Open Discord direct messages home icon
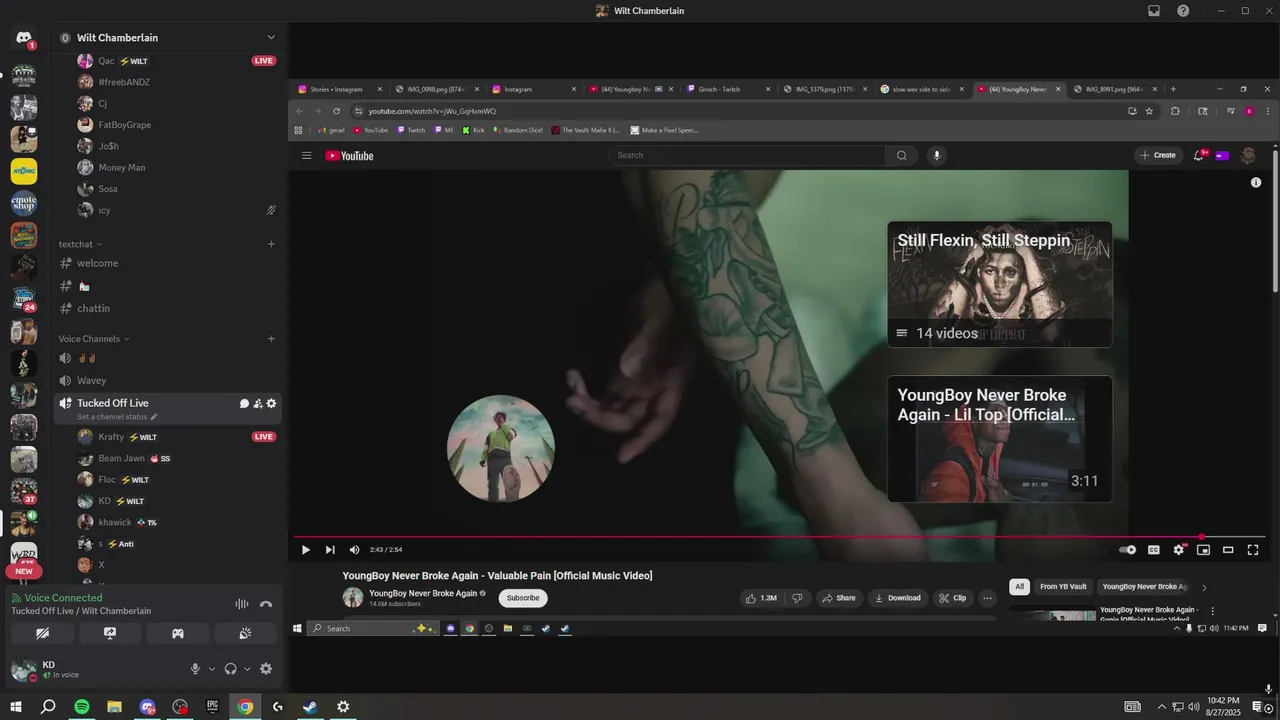1280x720 pixels. tap(24, 38)
